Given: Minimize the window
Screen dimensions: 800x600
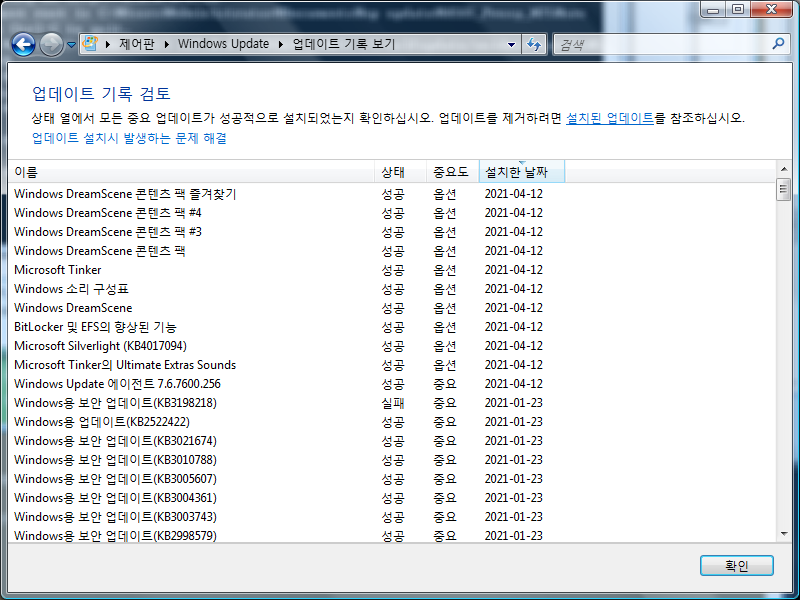Looking at the screenshot, I should pos(713,10).
